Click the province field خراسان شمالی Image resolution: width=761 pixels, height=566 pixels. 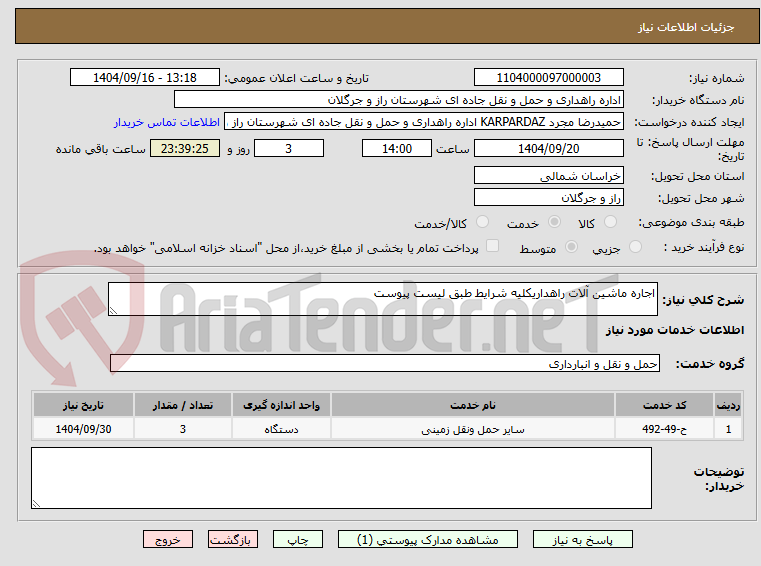click(548, 175)
